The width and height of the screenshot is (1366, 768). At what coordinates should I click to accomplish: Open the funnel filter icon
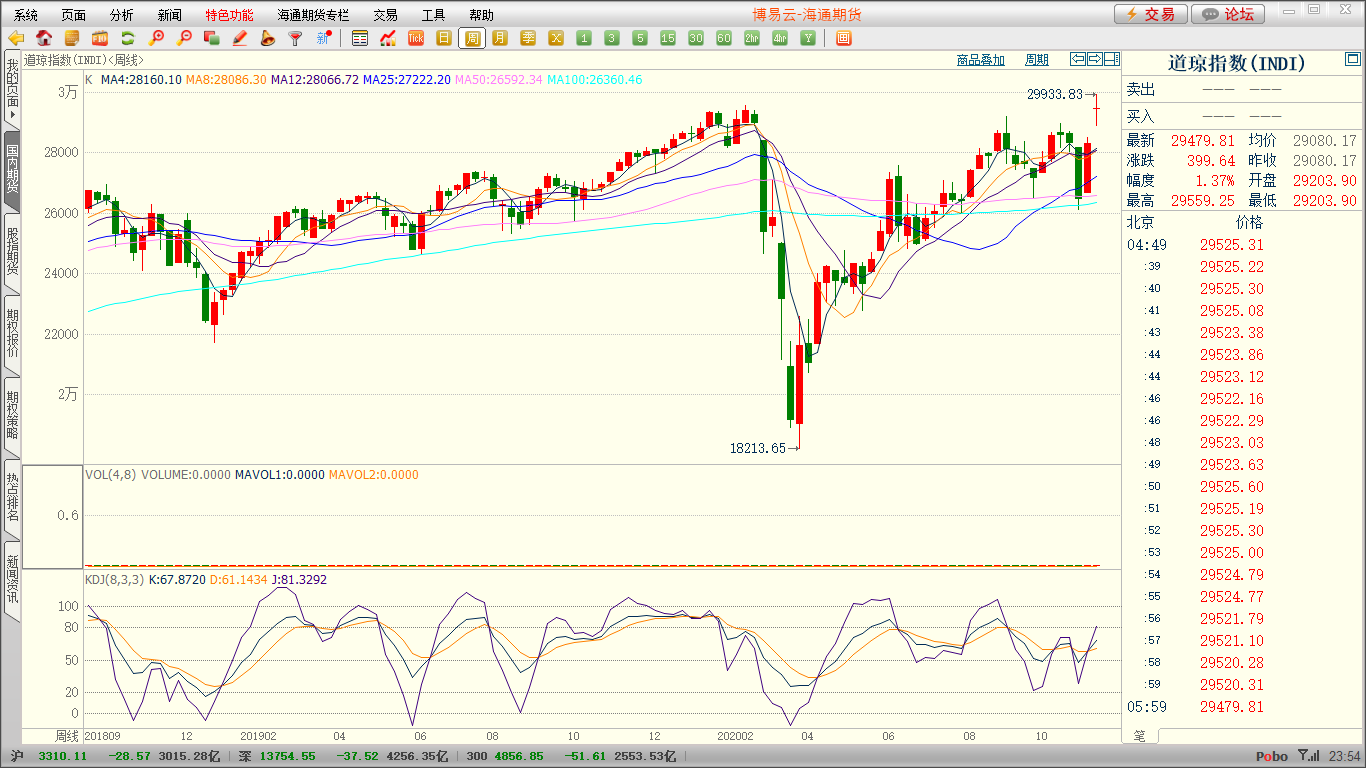pyautogui.click(x=295, y=38)
